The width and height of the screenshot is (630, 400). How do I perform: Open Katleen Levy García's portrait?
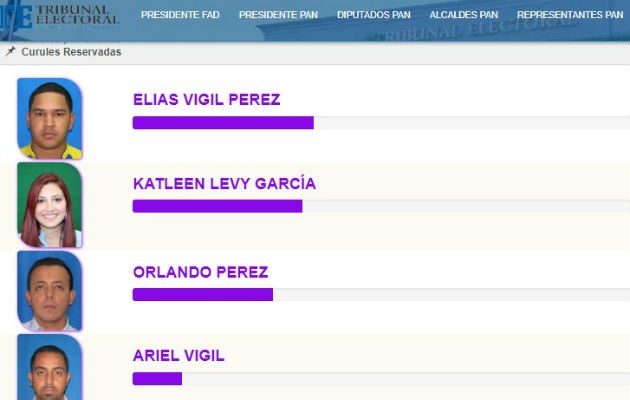(50, 205)
